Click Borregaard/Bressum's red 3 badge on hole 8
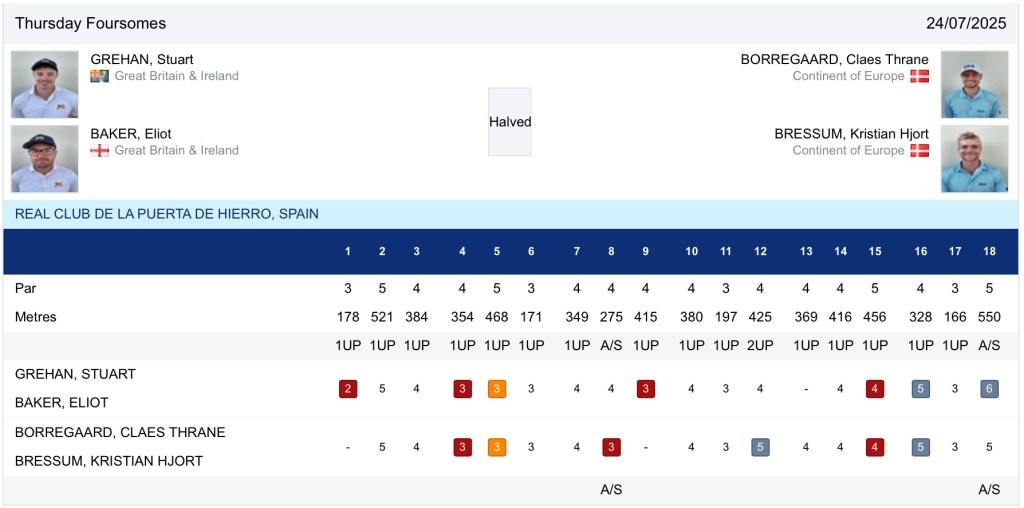 click(612, 447)
